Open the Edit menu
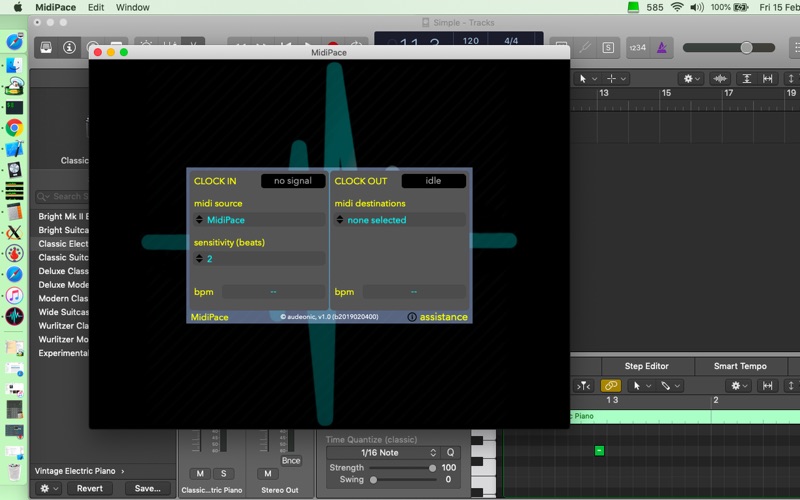 (x=96, y=7)
